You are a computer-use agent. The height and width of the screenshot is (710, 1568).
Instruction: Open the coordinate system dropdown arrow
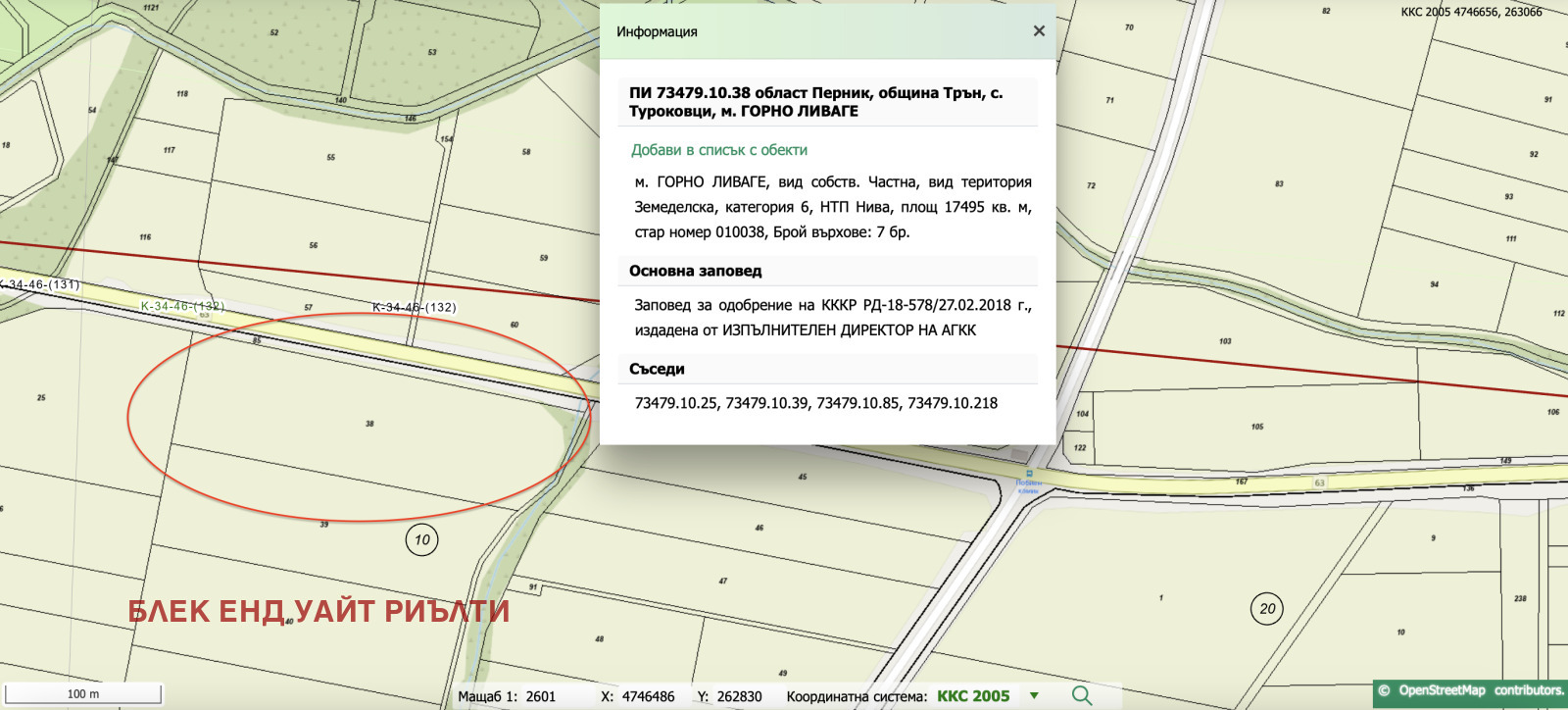click(1034, 696)
